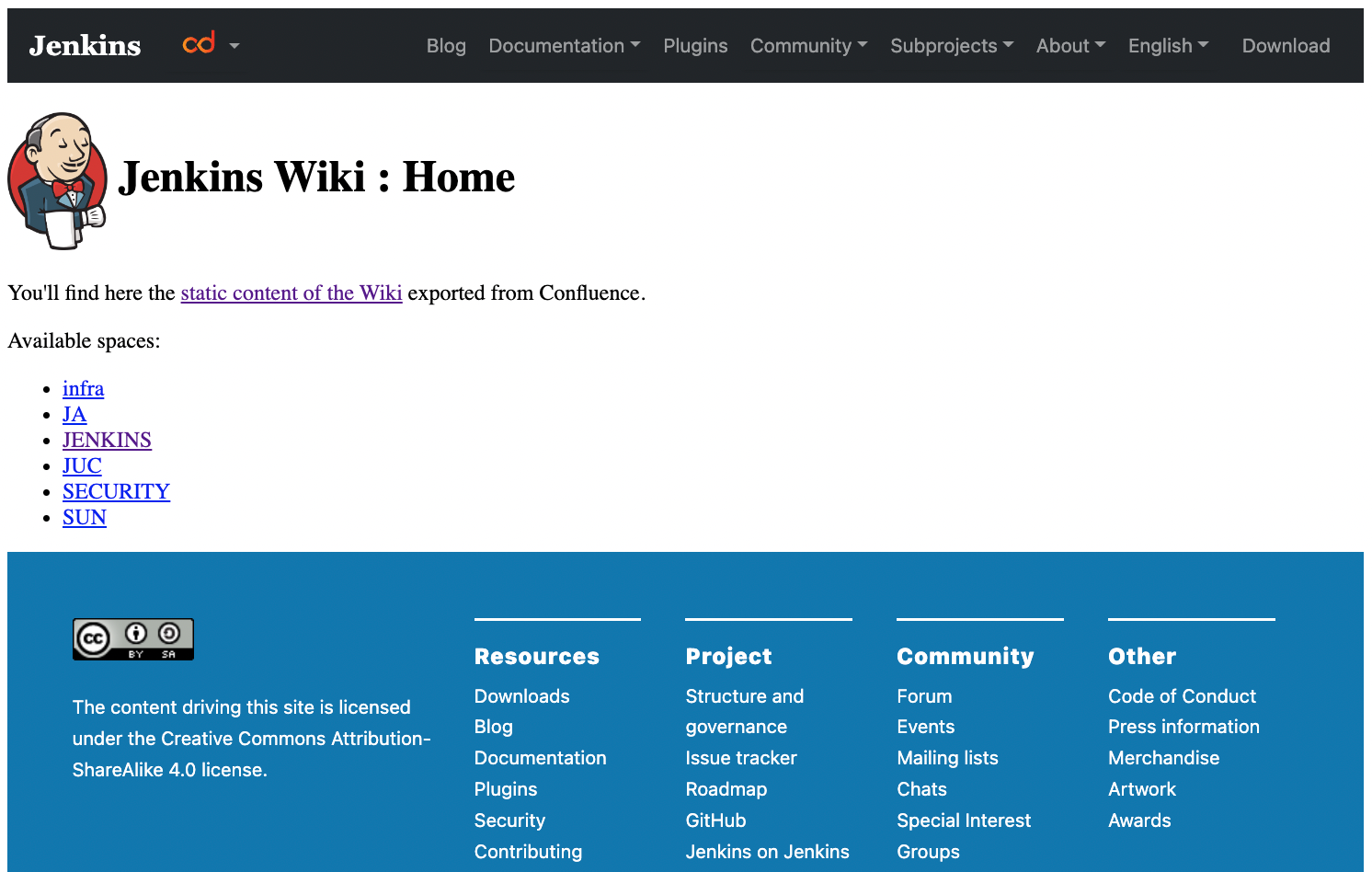The width and height of the screenshot is (1372, 872).
Task: Open Plugins in the top navigation
Action: click(x=695, y=46)
